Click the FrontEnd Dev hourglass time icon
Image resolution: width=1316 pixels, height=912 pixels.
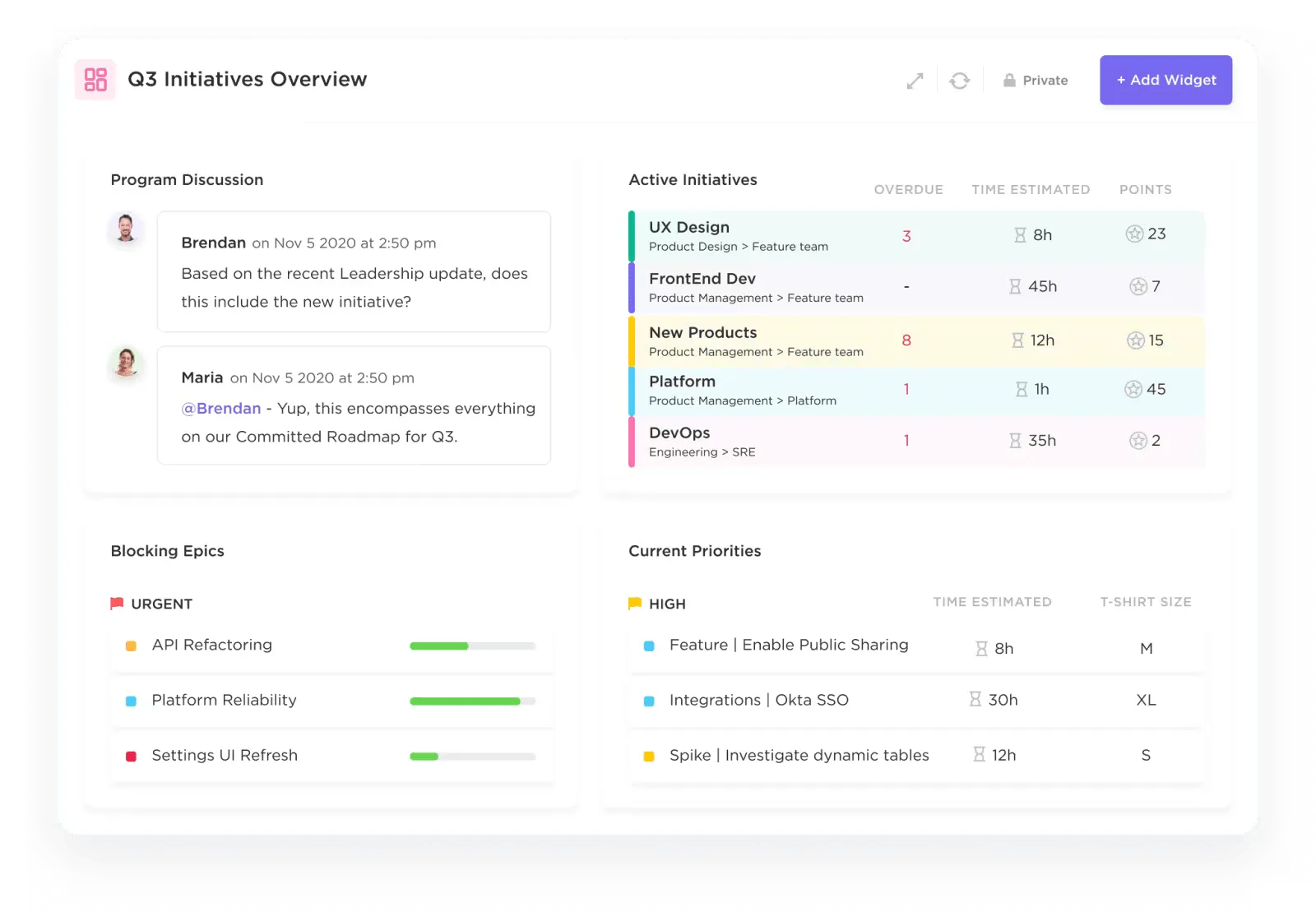tap(1015, 286)
